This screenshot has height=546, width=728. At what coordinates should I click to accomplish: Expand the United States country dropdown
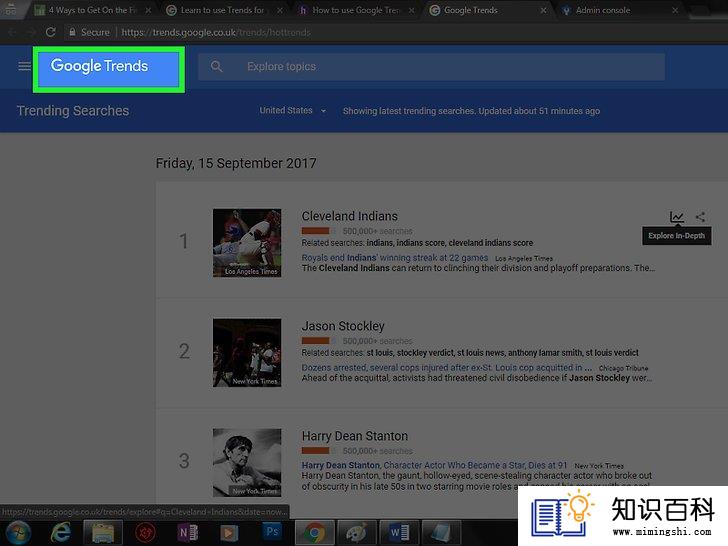[x=292, y=110]
